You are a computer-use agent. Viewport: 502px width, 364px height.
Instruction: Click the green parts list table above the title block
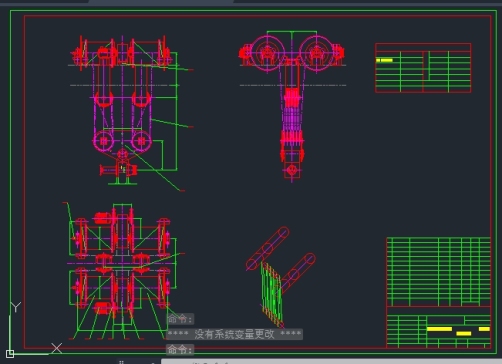coord(438,272)
